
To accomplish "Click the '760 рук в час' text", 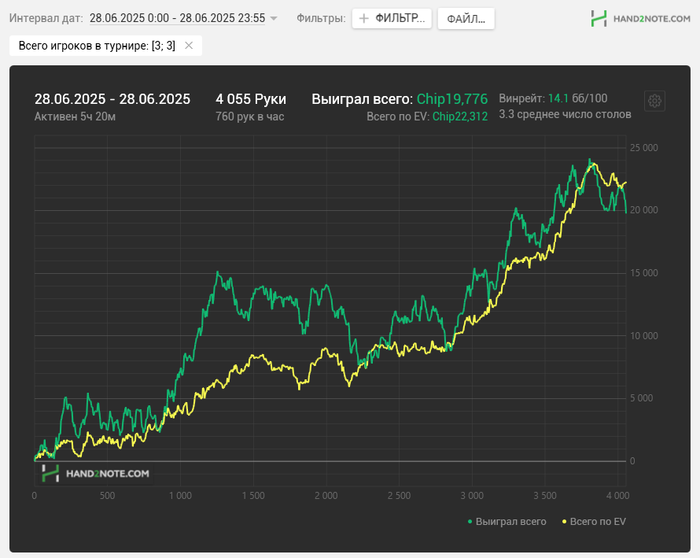I will 250,117.
